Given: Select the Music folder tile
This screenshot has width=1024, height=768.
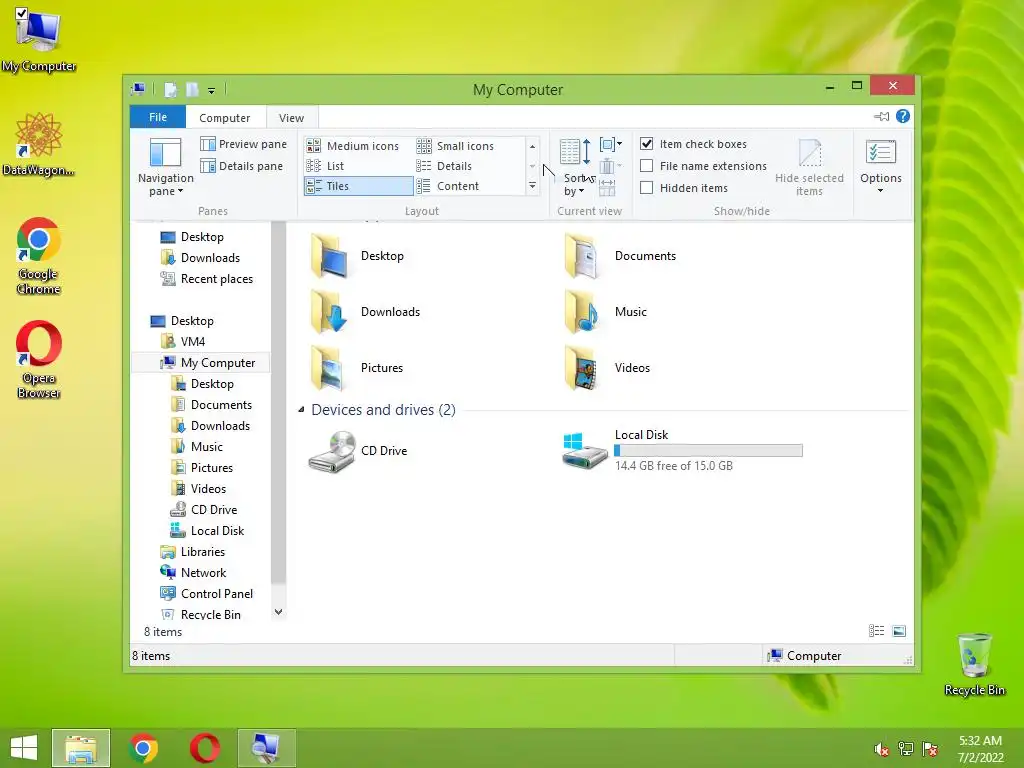Looking at the screenshot, I should pos(605,312).
